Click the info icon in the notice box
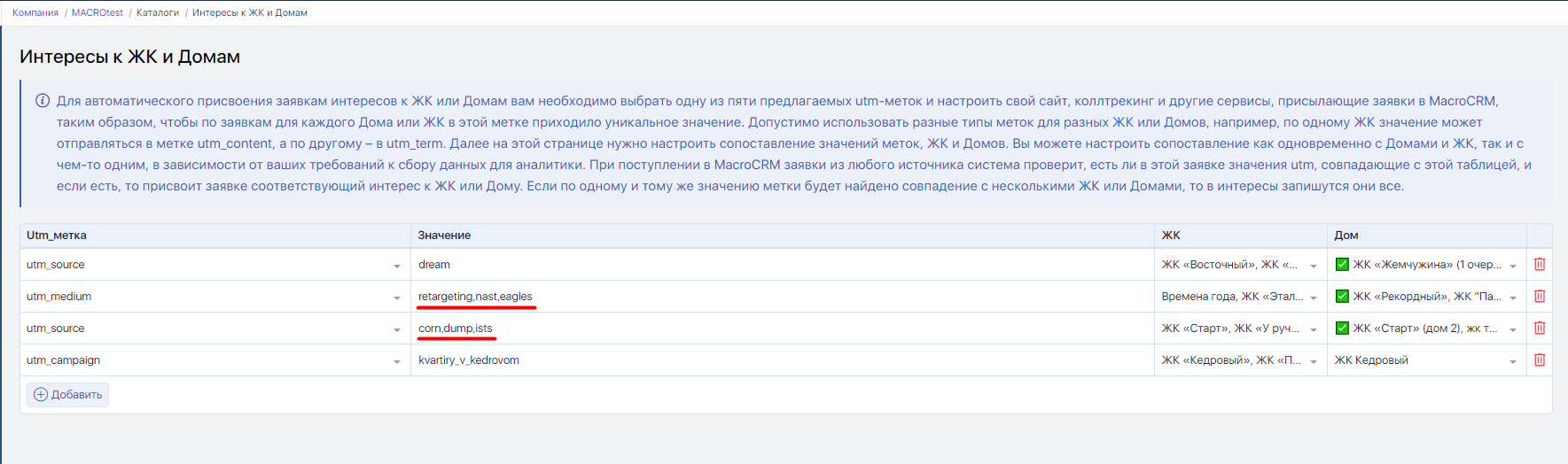 point(42,101)
